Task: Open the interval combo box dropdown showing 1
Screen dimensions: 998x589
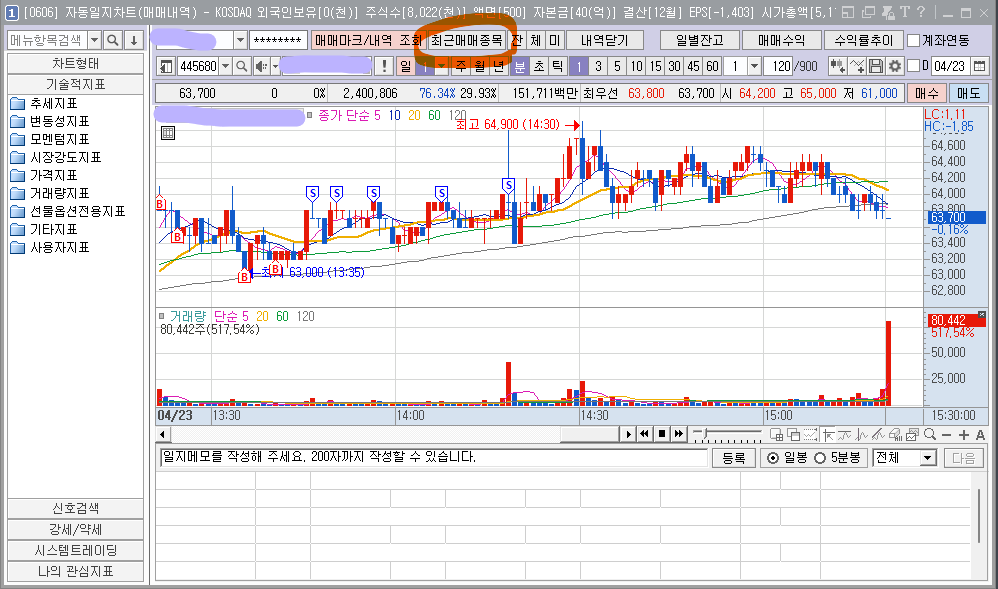Action: point(754,66)
